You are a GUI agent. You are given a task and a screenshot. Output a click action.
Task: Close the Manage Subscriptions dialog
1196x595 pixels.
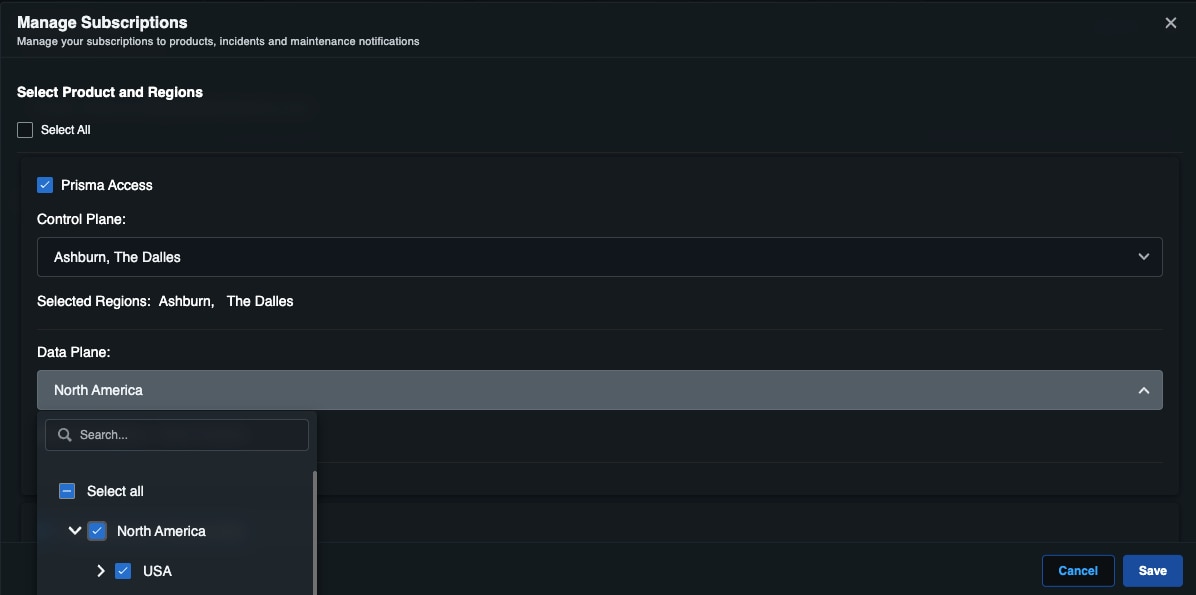click(1170, 23)
